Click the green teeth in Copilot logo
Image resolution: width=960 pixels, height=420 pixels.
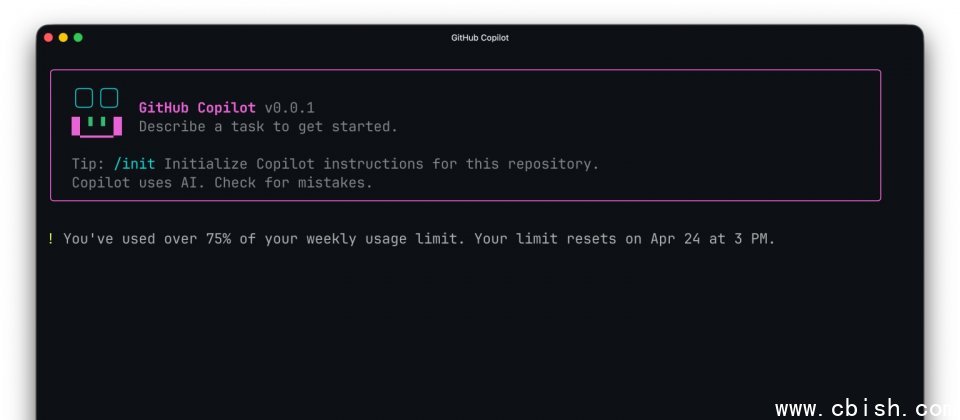coord(97,122)
